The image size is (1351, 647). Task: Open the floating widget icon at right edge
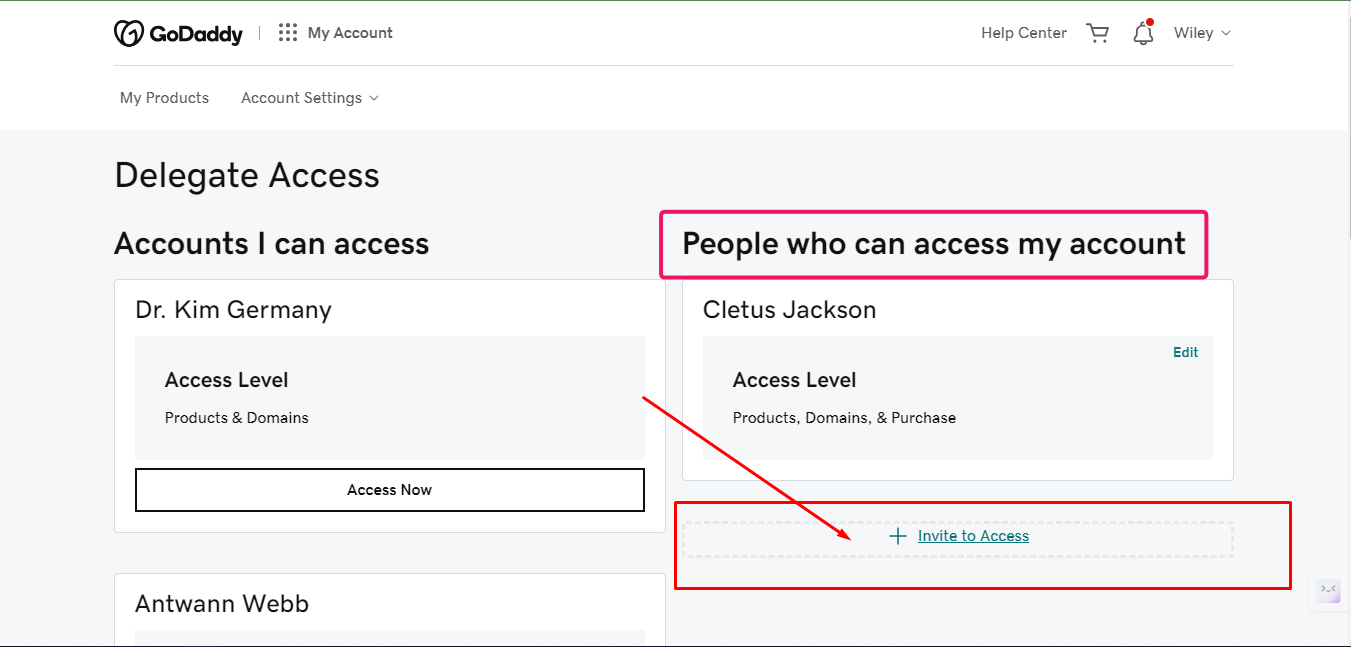1329,590
